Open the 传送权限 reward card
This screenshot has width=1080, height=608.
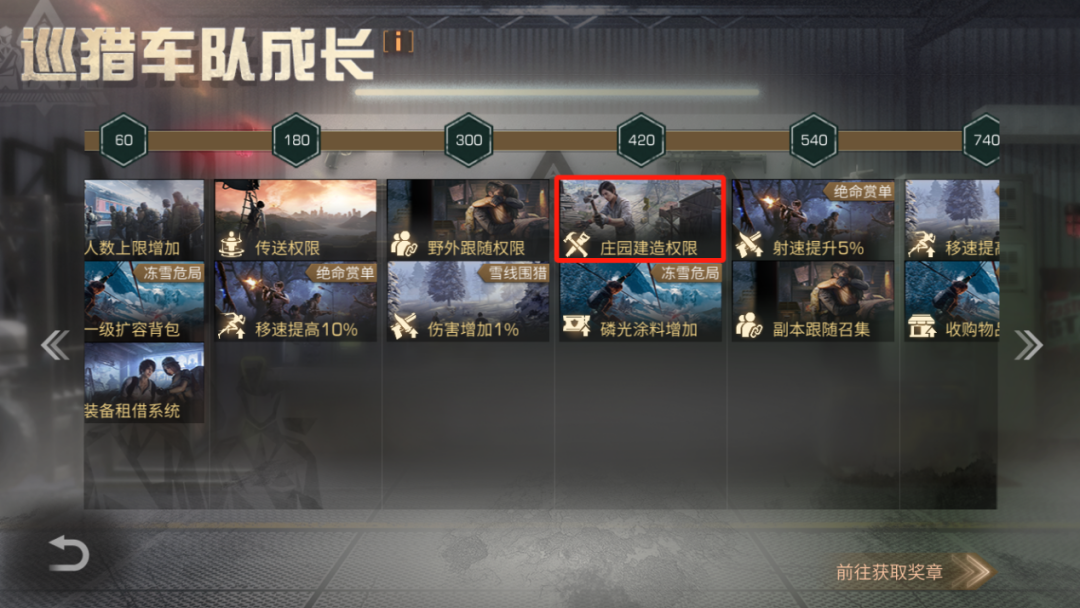(295, 219)
